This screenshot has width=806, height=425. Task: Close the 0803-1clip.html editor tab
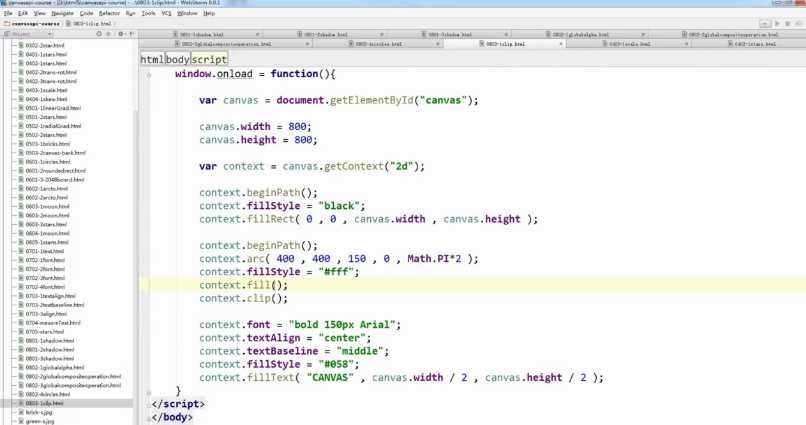561,44
